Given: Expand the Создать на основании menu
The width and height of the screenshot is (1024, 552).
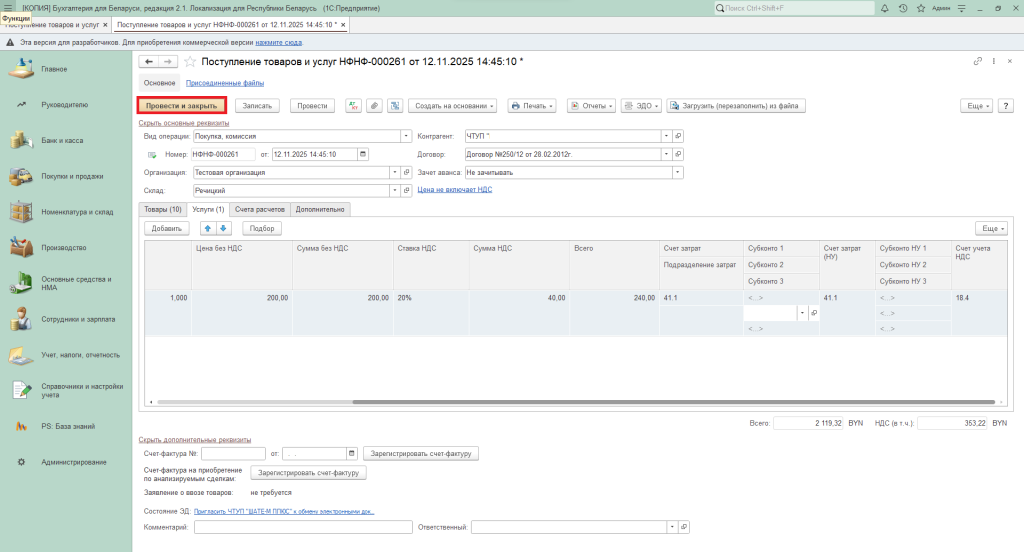Looking at the screenshot, I should click(x=453, y=105).
